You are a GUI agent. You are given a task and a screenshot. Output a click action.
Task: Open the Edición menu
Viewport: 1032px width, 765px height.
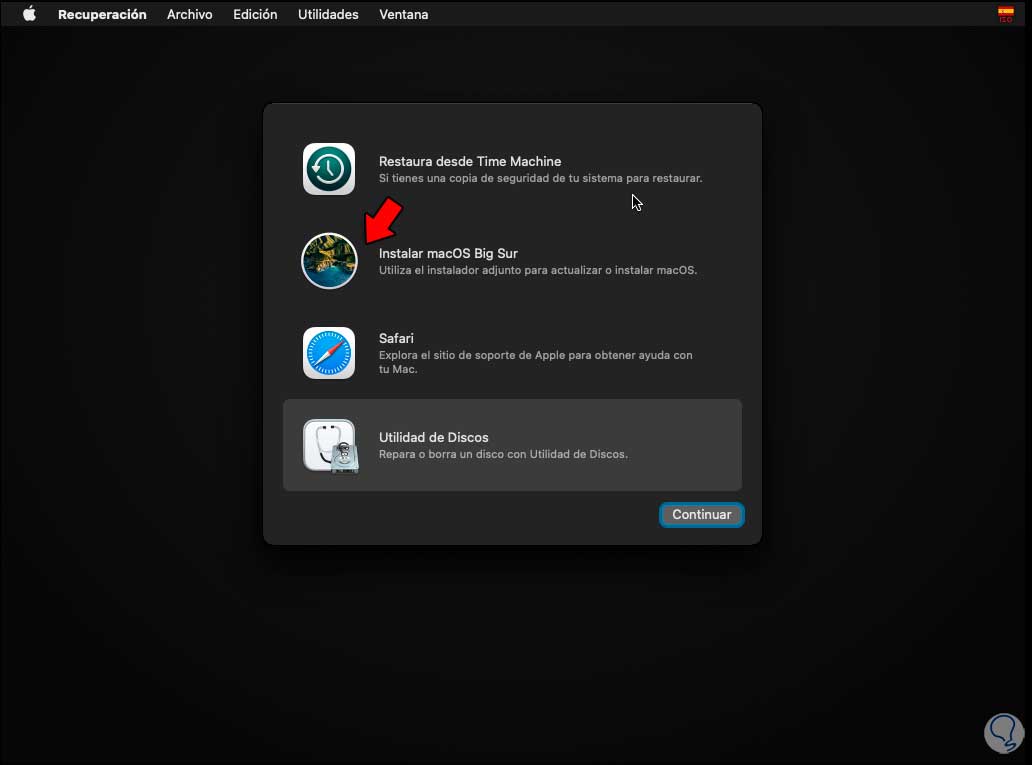(255, 14)
